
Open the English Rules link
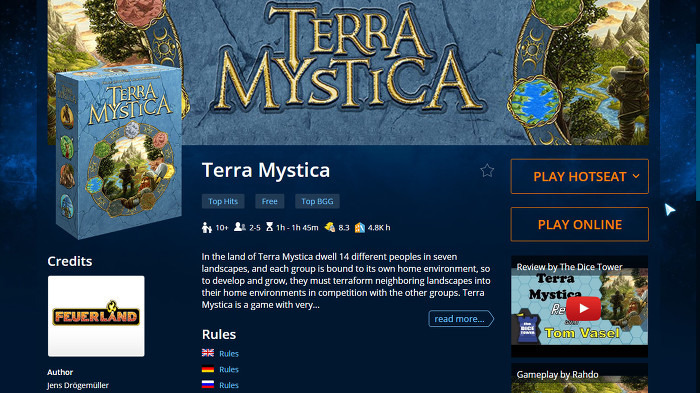229,354
